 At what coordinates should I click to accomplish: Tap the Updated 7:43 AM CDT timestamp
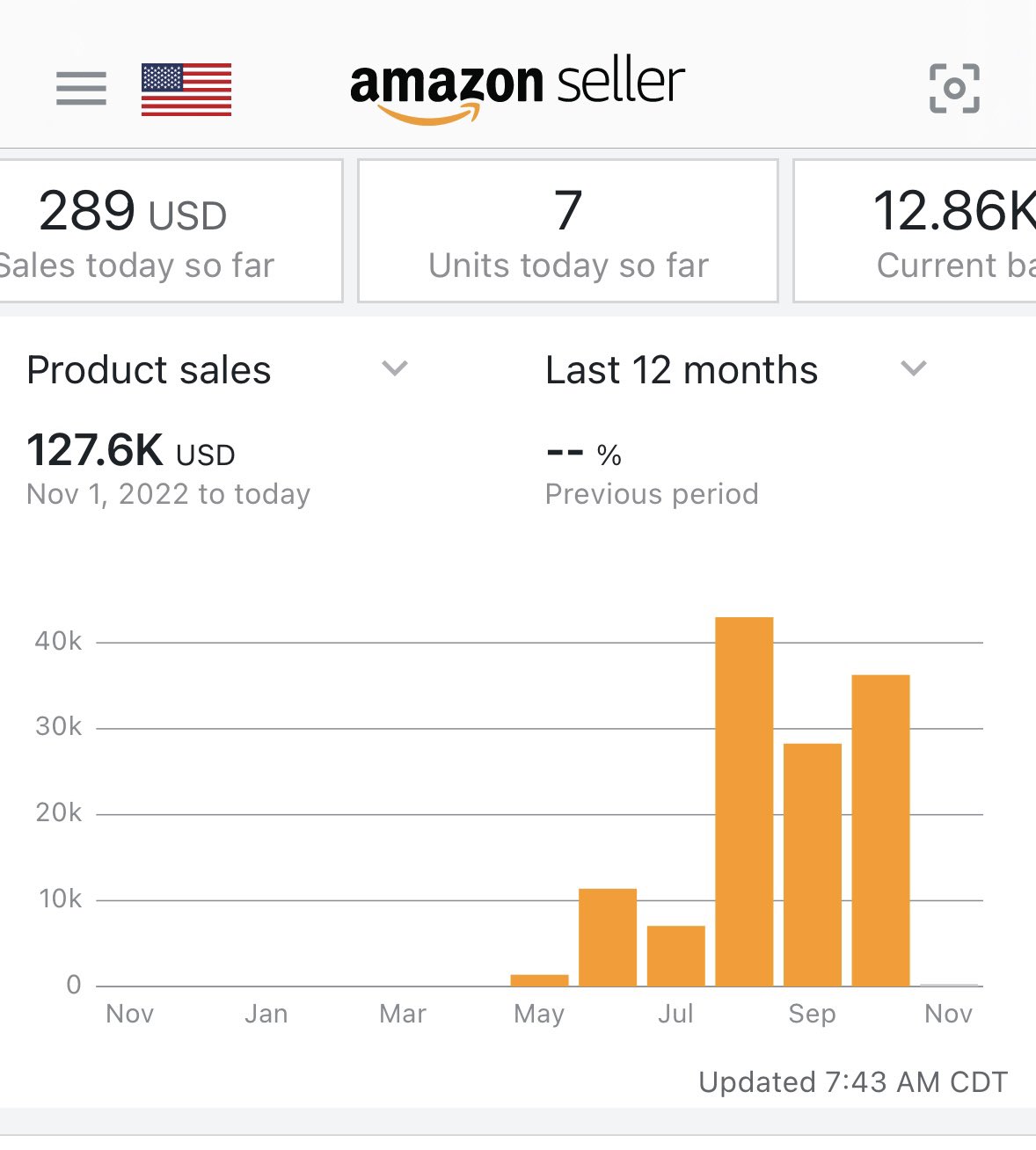852,1082
